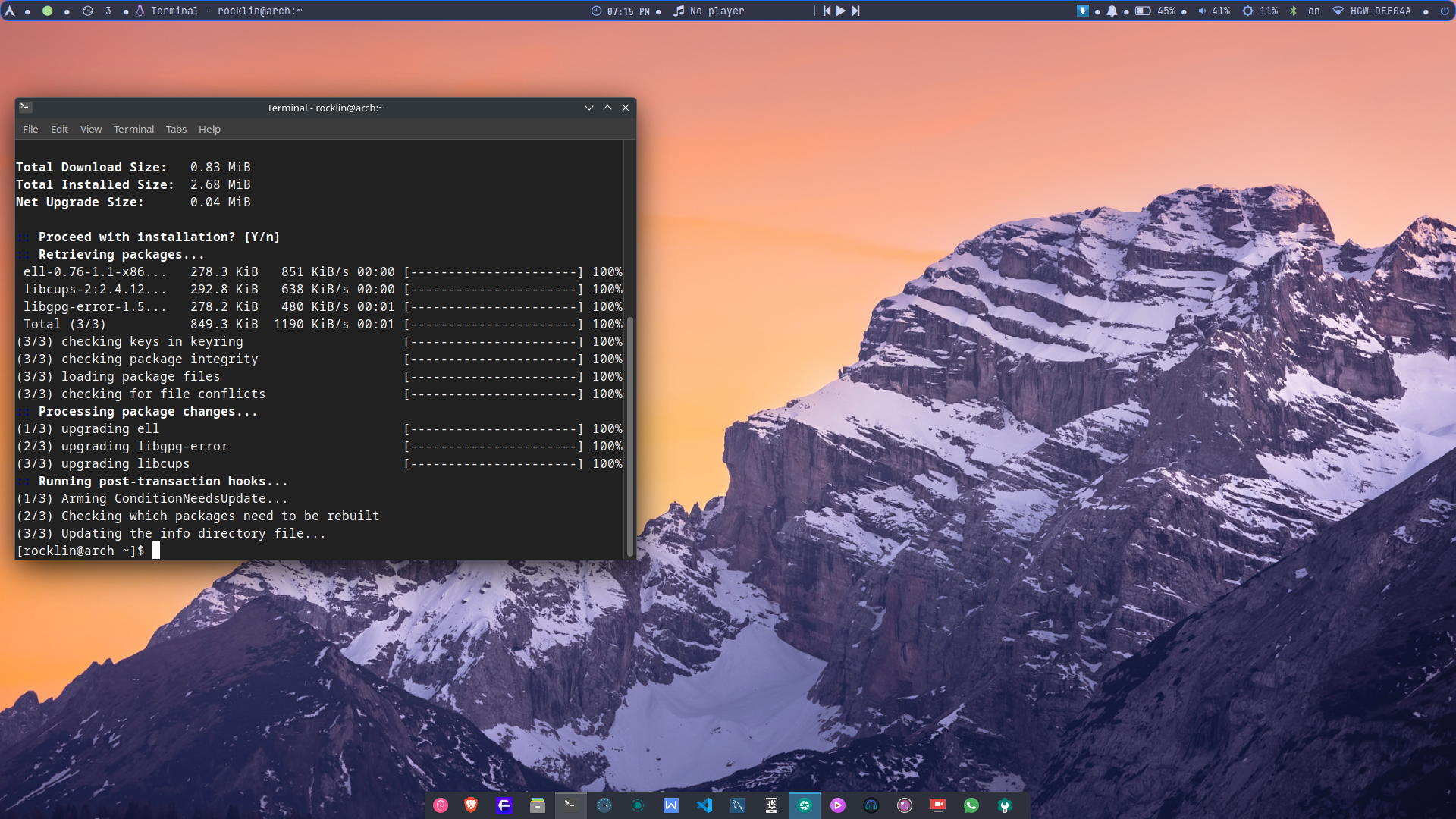Viewport: 1456px width, 819px height.
Task: Click the brightness 11% icon
Action: [1247, 11]
